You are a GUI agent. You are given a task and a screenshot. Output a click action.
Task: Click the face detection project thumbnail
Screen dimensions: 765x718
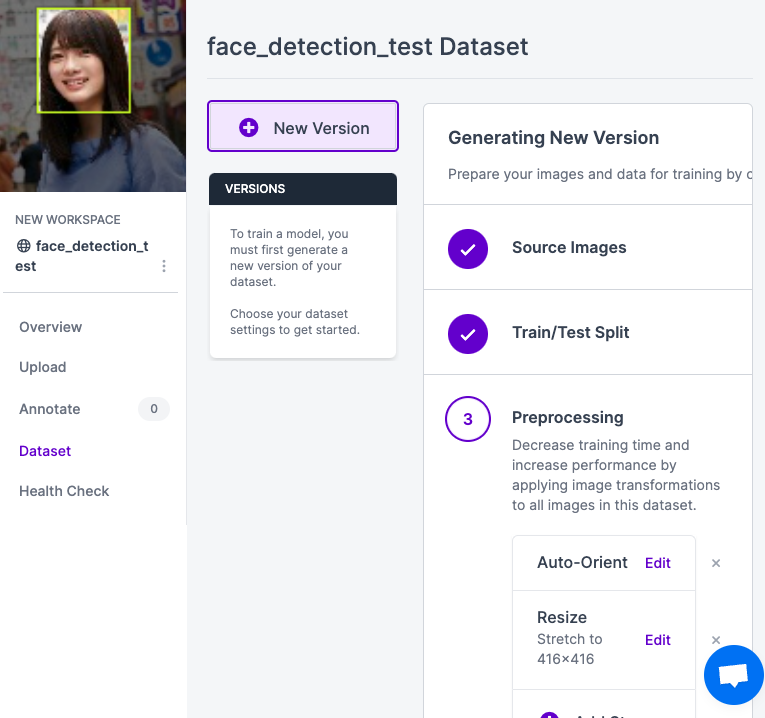coord(92,95)
